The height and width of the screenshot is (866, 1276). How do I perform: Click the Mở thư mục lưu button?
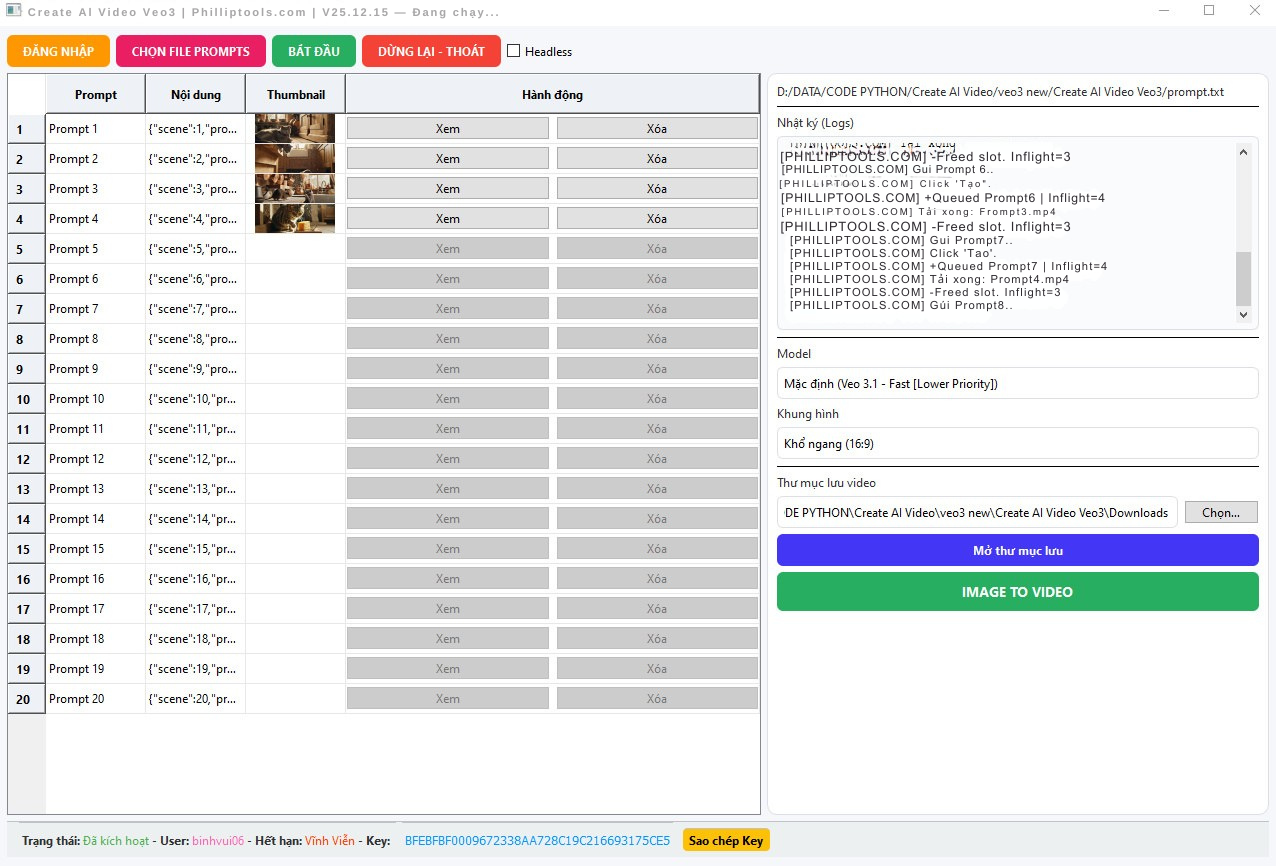click(x=1017, y=550)
